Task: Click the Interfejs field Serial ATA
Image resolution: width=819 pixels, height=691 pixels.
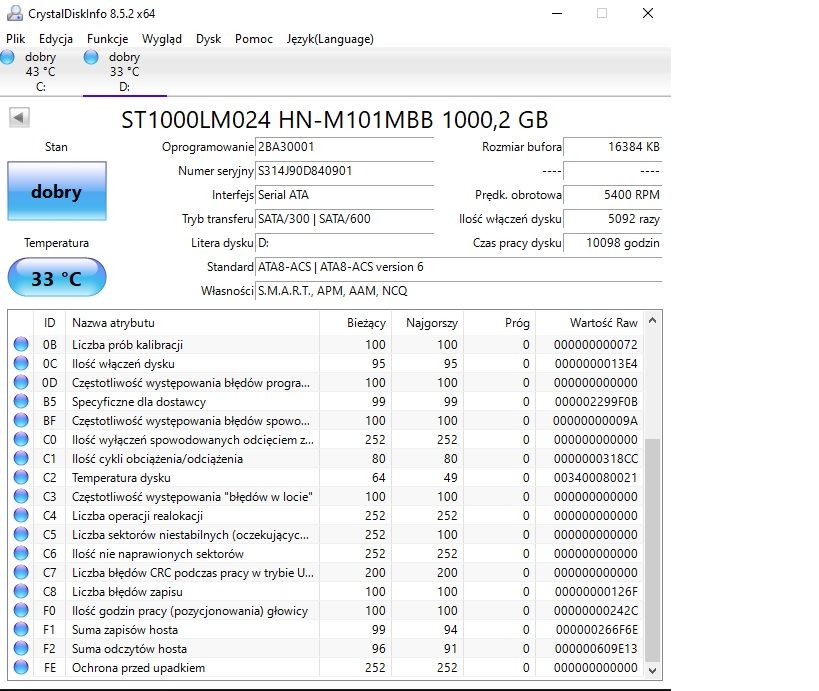Action: click(344, 195)
